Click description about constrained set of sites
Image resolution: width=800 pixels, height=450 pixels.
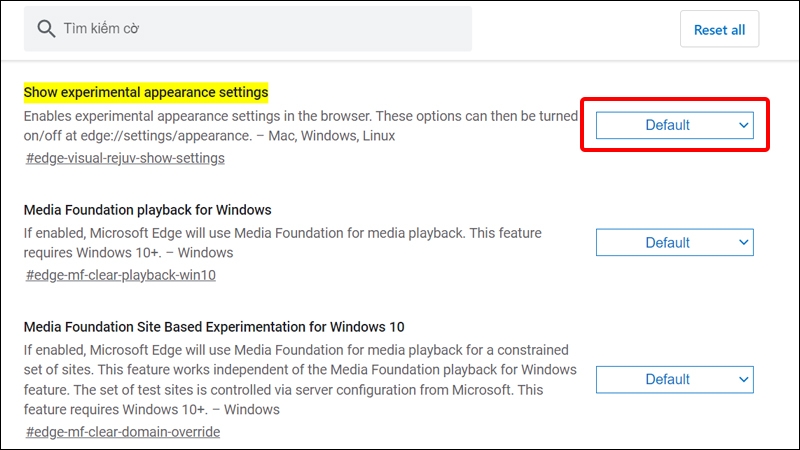pyautogui.click(x=300, y=380)
